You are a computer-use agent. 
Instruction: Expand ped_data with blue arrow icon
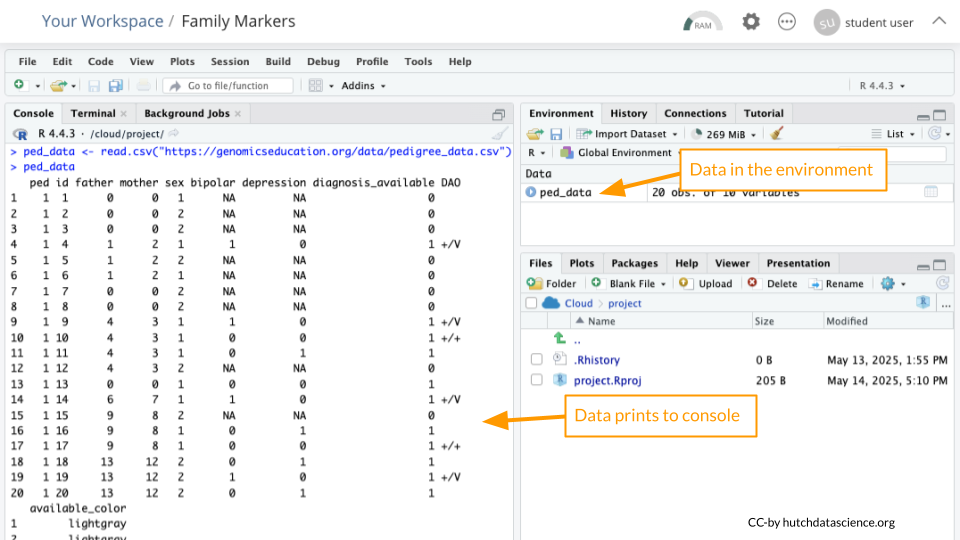click(531, 192)
